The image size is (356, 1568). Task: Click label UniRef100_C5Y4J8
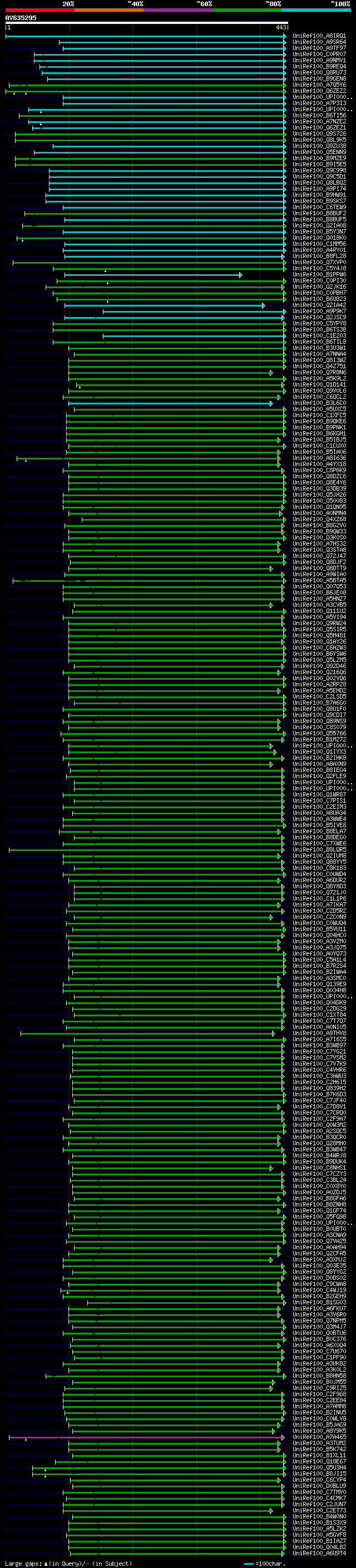pyautogui.click(x=319, y=269)
